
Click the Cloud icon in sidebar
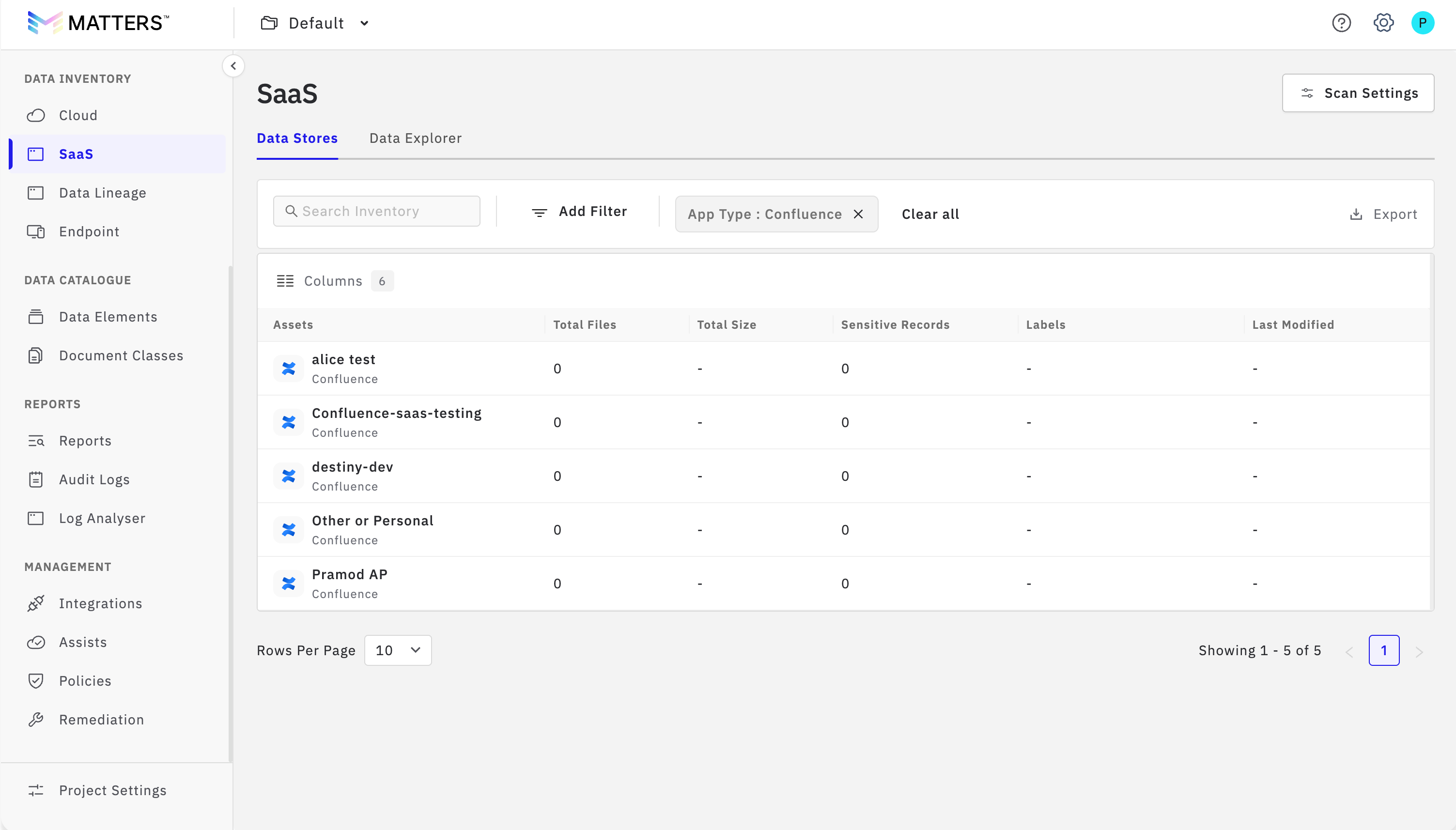pos(36,115)
